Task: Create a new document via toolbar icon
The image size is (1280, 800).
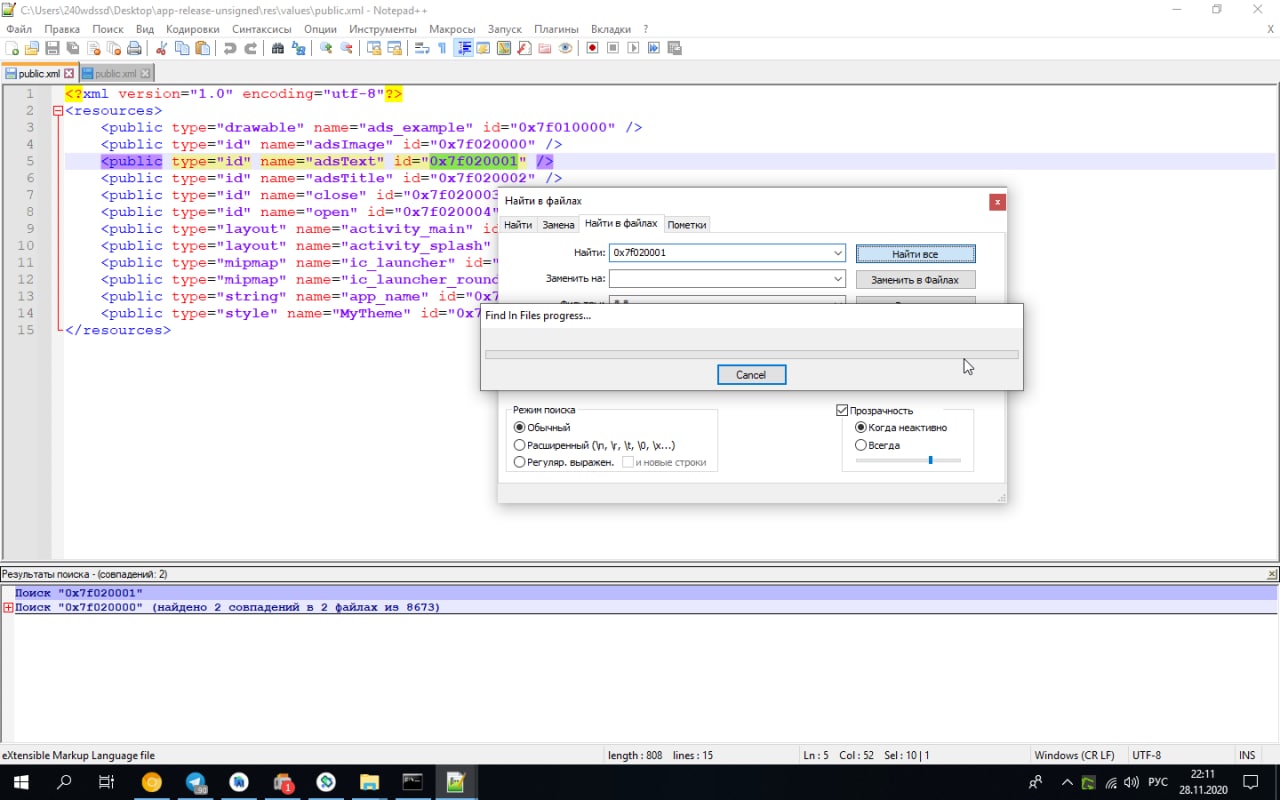Action: pos(12,48)
